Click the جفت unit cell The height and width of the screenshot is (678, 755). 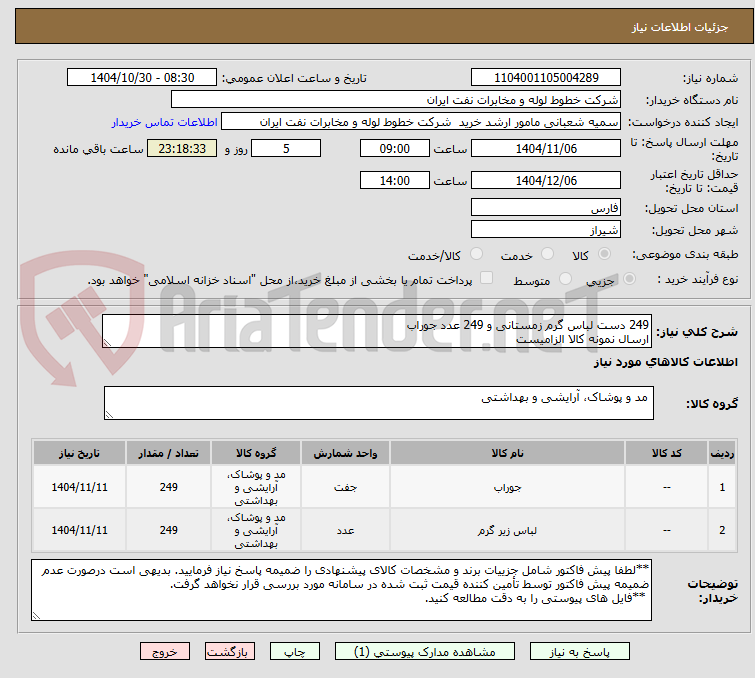pos(345,487)
